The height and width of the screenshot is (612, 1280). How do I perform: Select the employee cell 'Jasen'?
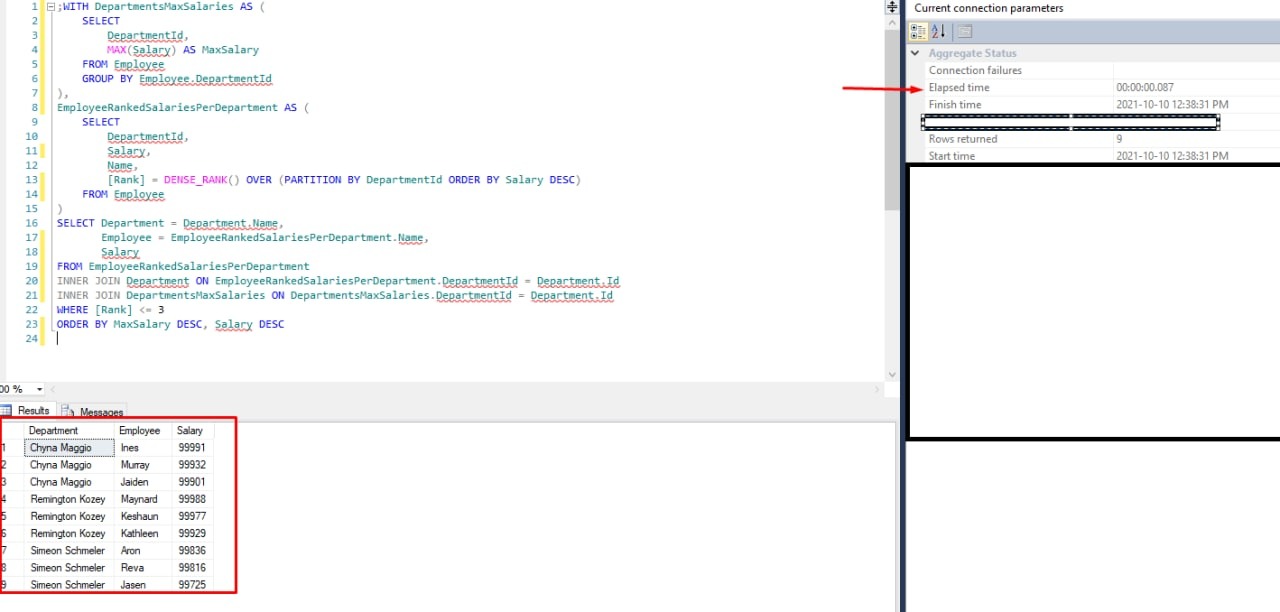tap(143, 584)
